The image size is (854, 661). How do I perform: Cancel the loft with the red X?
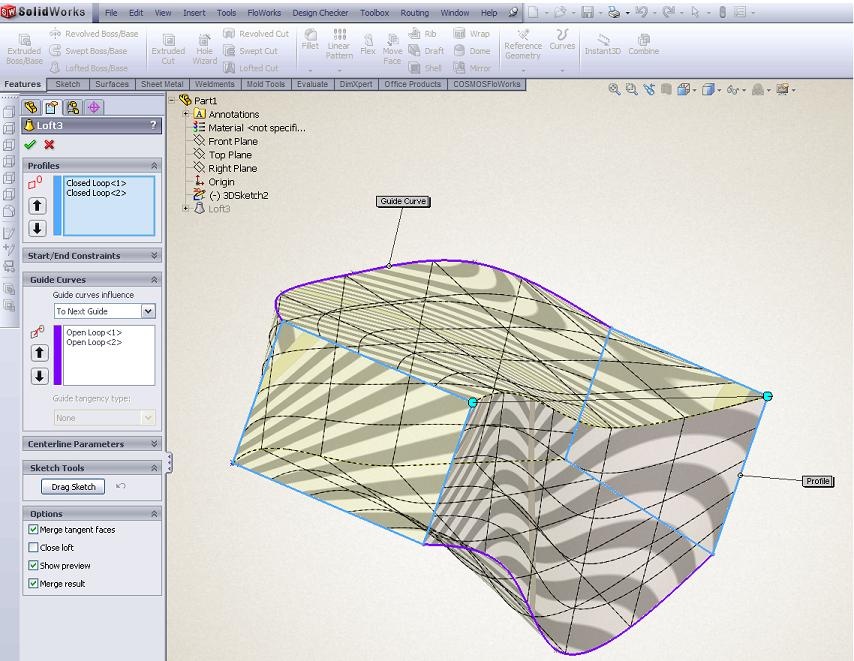click(x=49, y=145)
